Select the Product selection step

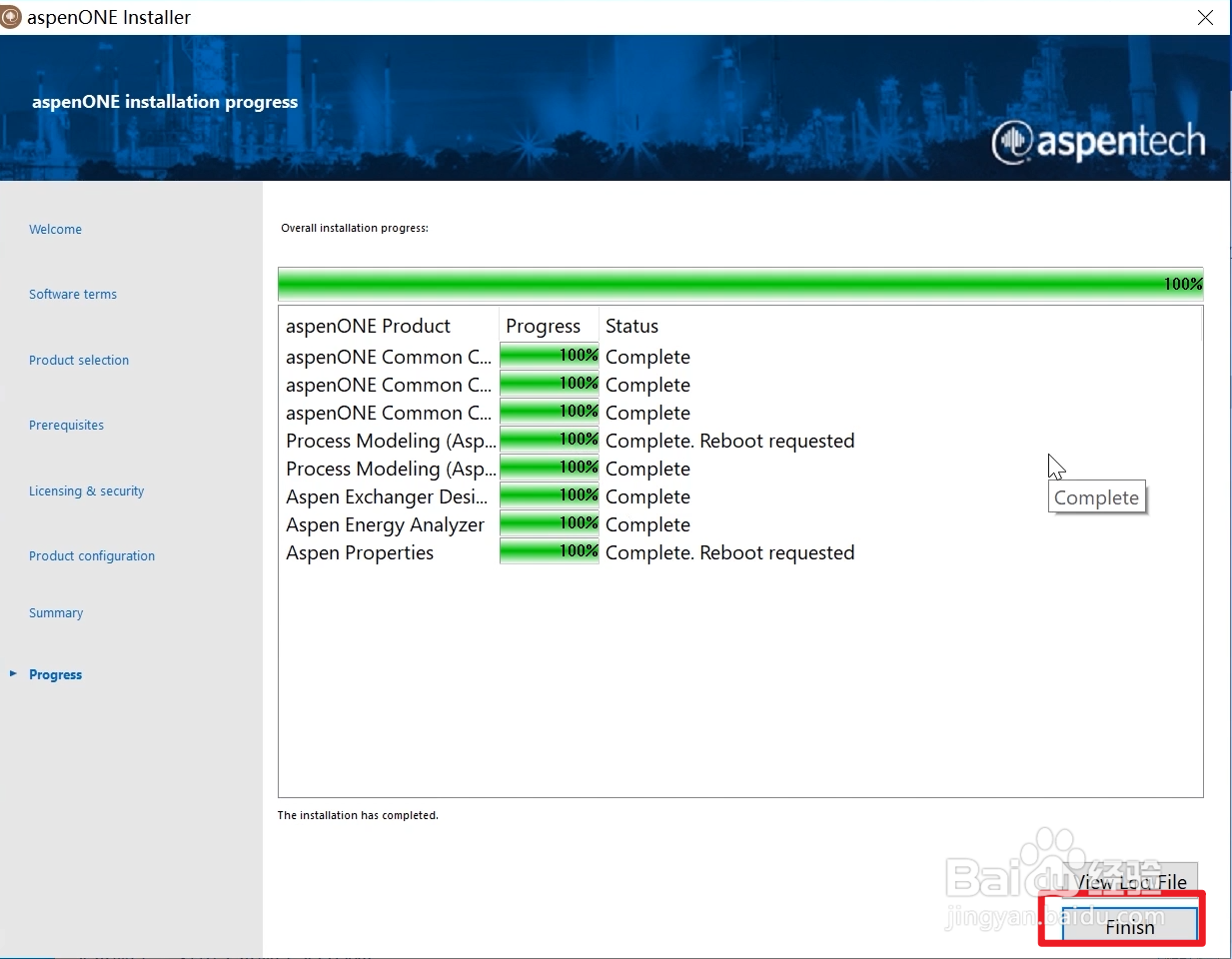click(79, 361)
